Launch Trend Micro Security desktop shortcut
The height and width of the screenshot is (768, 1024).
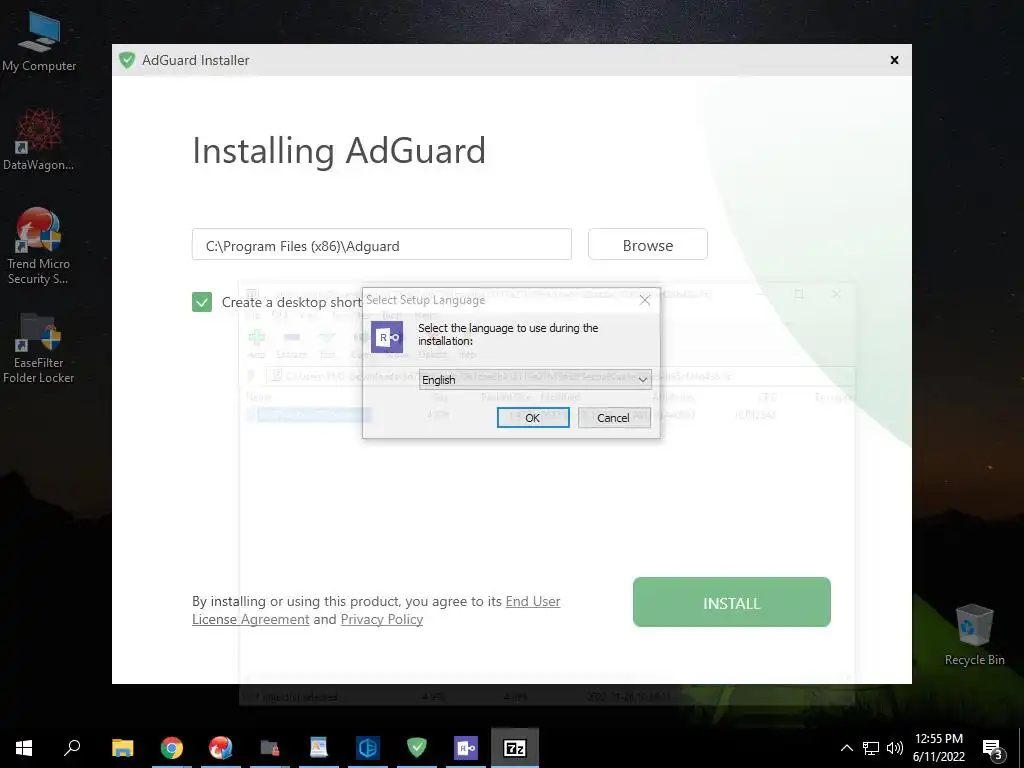[x=38, y=246]
